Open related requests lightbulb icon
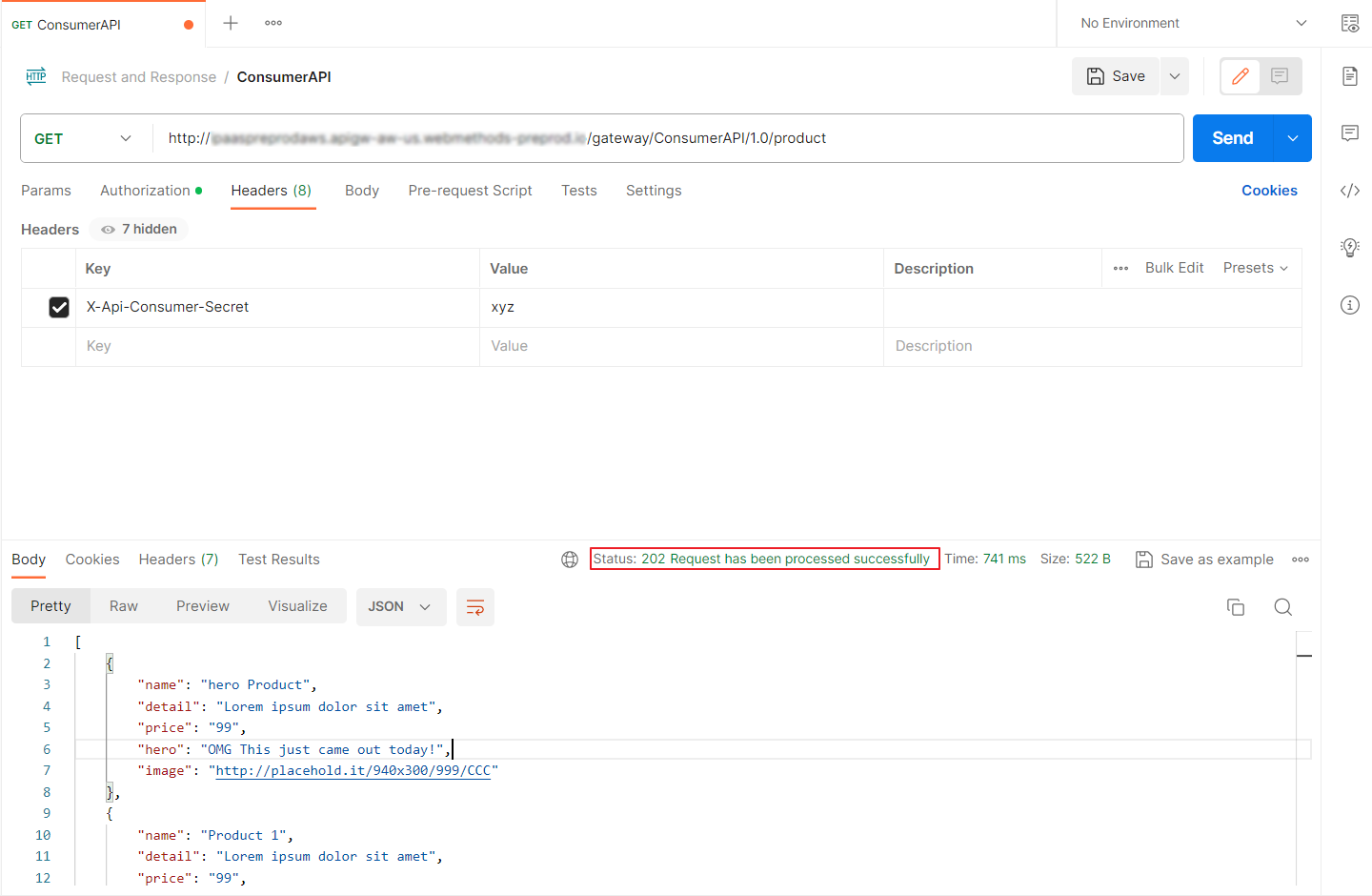Viewport: 1372px width, 896px height. [1350, 248]
